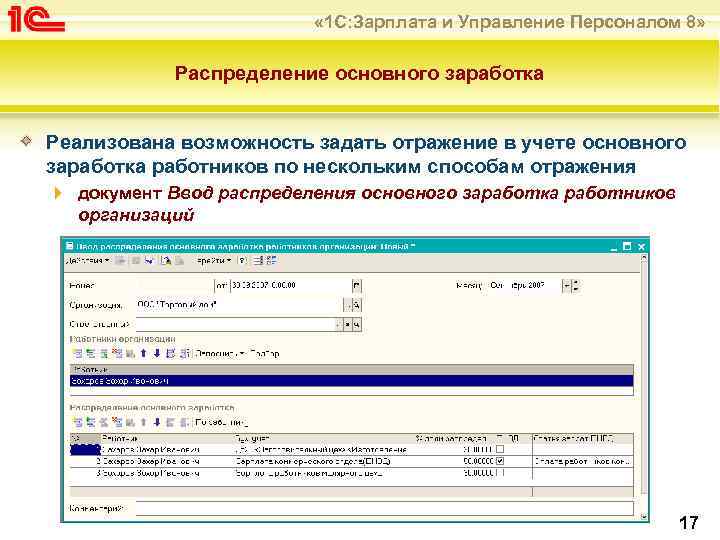
Task: Click the move-down arrow in the Распределение toolbar
Action: [157, 422]
